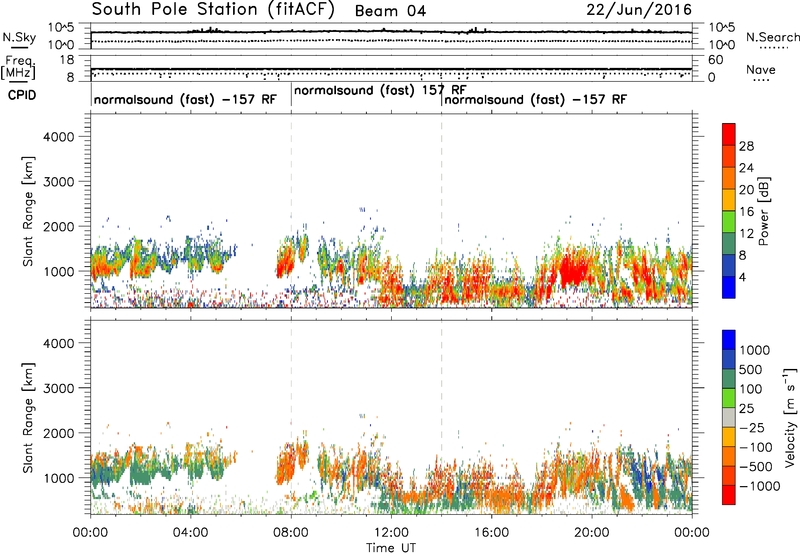
Task: Click the 'Nave' legend label
Action: 761,69
